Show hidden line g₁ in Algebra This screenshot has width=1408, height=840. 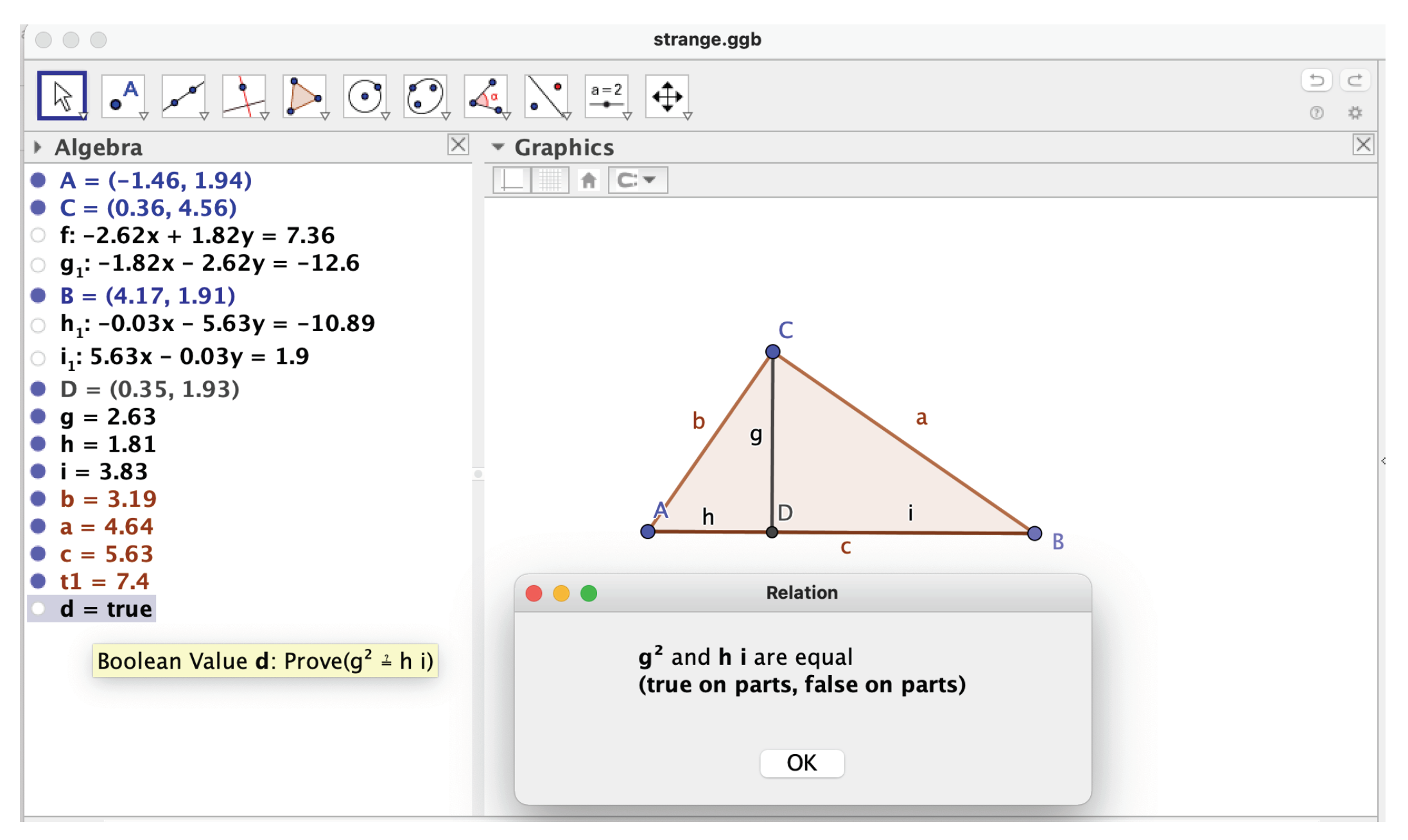coord(39,264)
